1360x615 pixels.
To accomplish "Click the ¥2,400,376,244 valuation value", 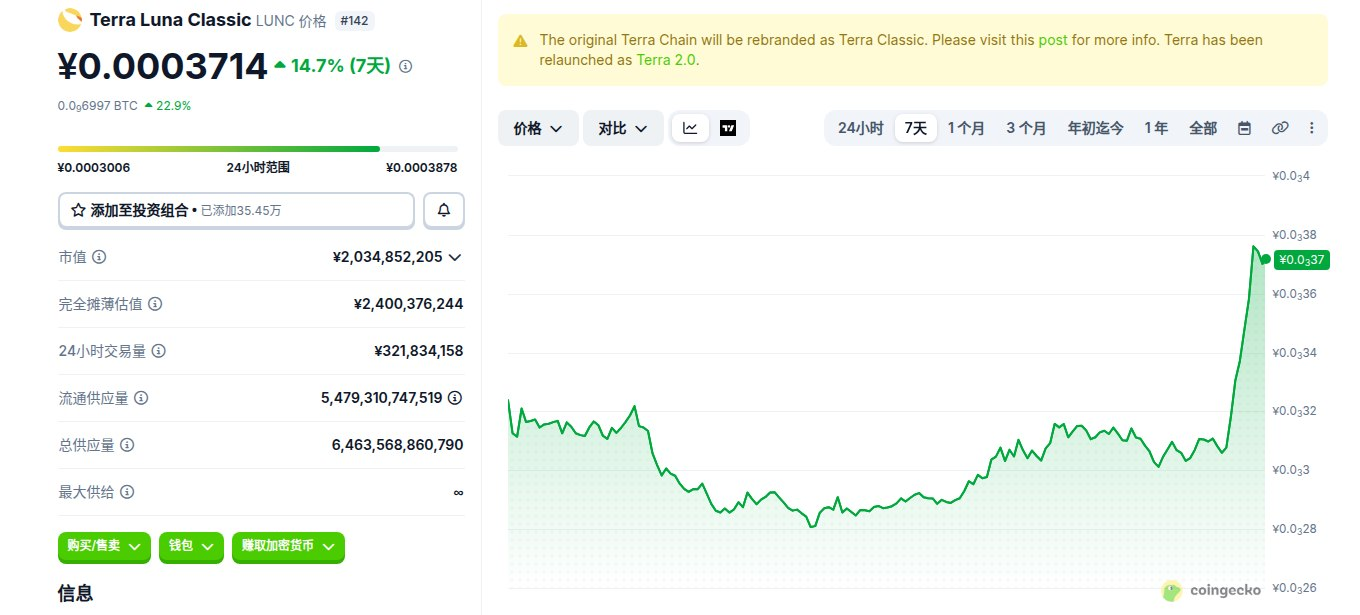I will pyautogui.click(x=408, y=304).
